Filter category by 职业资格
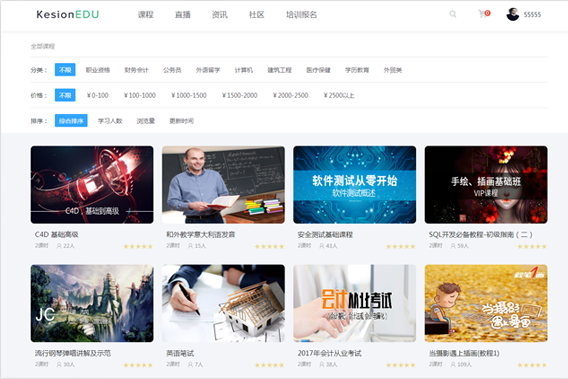 (98, 70)
